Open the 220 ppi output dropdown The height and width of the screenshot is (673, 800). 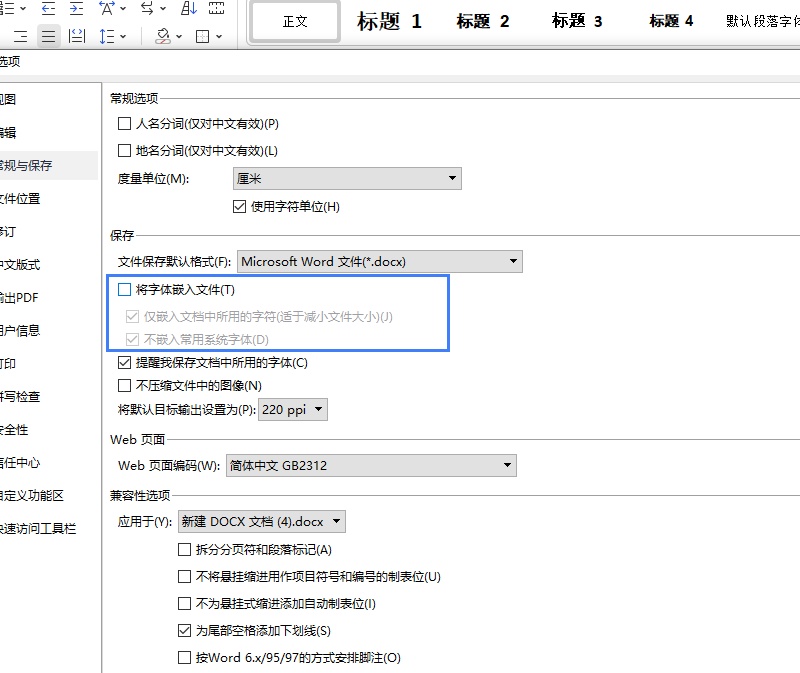click(293, 409)
